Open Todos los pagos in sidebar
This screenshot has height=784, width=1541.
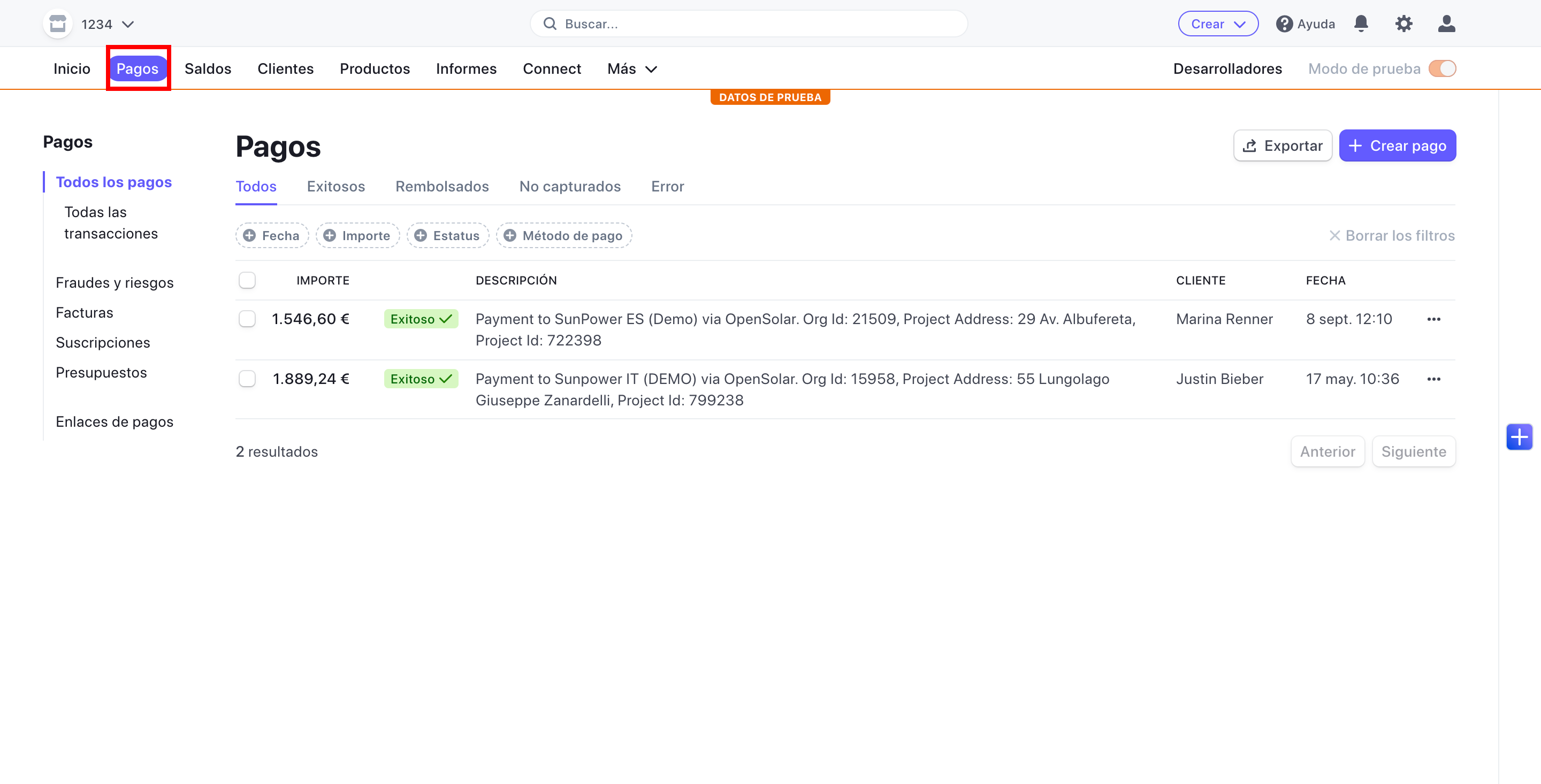[x=113, y=182]
